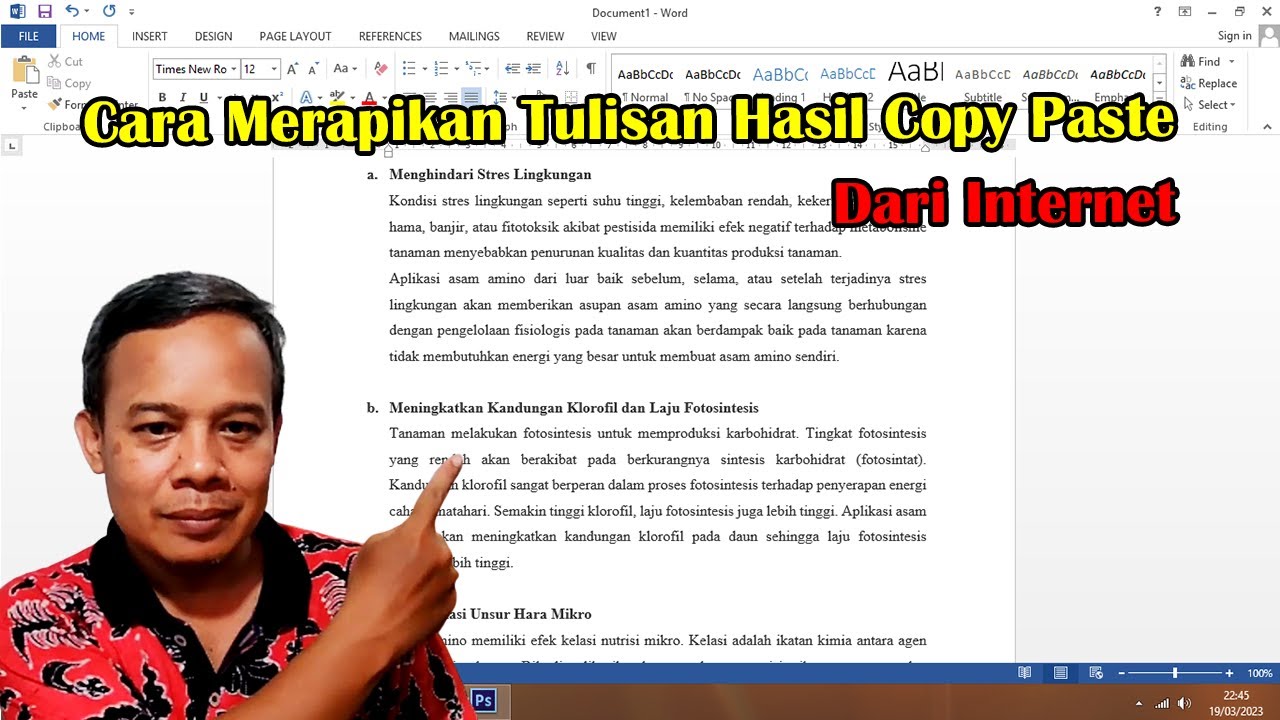Viewport: 1280px width, 720px height.
Task: Click the taskbar volume speaker icon
Action: (x=1185, y=702)
